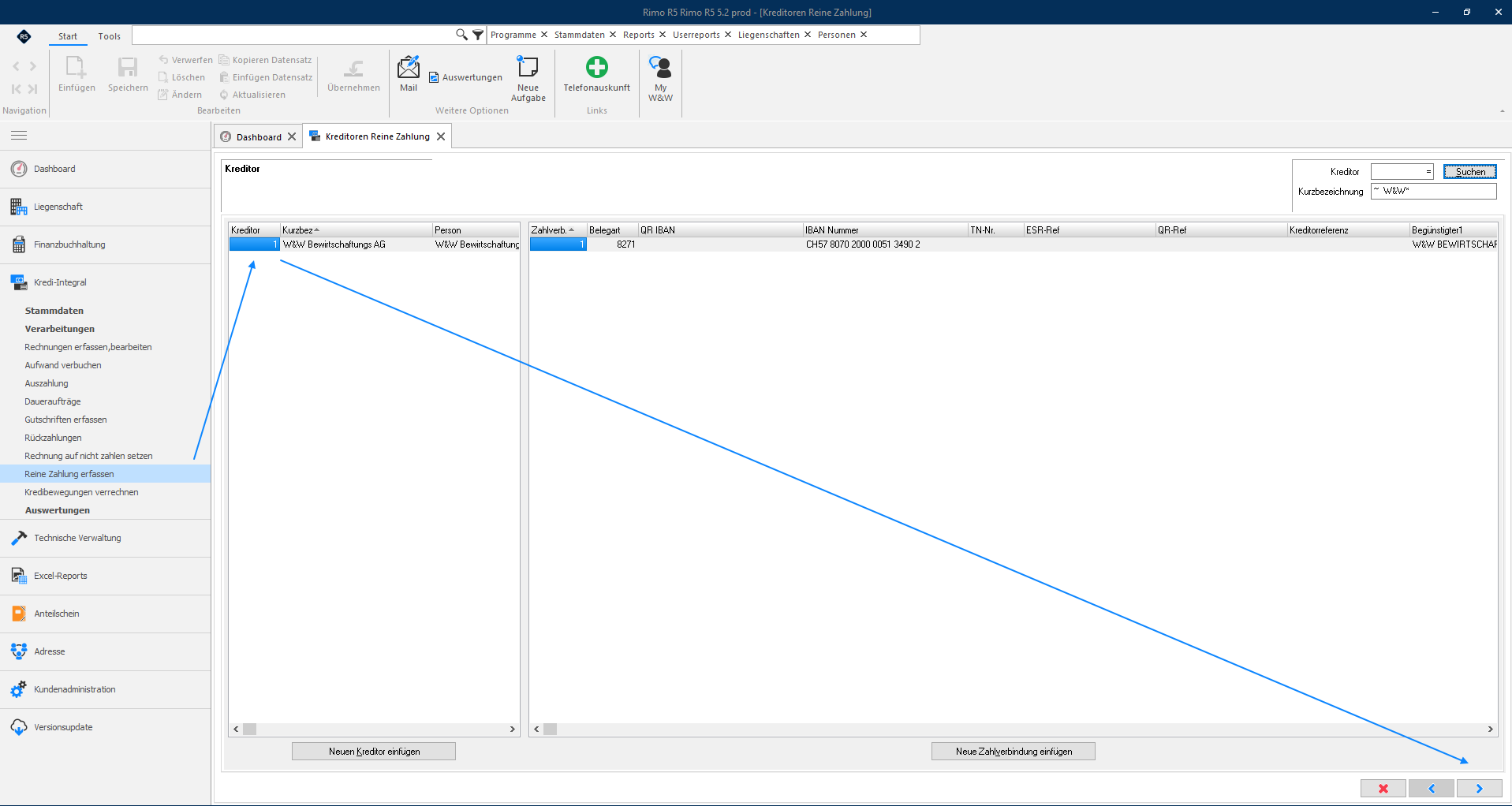1512x806 pixels.
Task: Click the creditor list horizontal scrollbar
Action: pyautogui.click(x=374, y=730)
